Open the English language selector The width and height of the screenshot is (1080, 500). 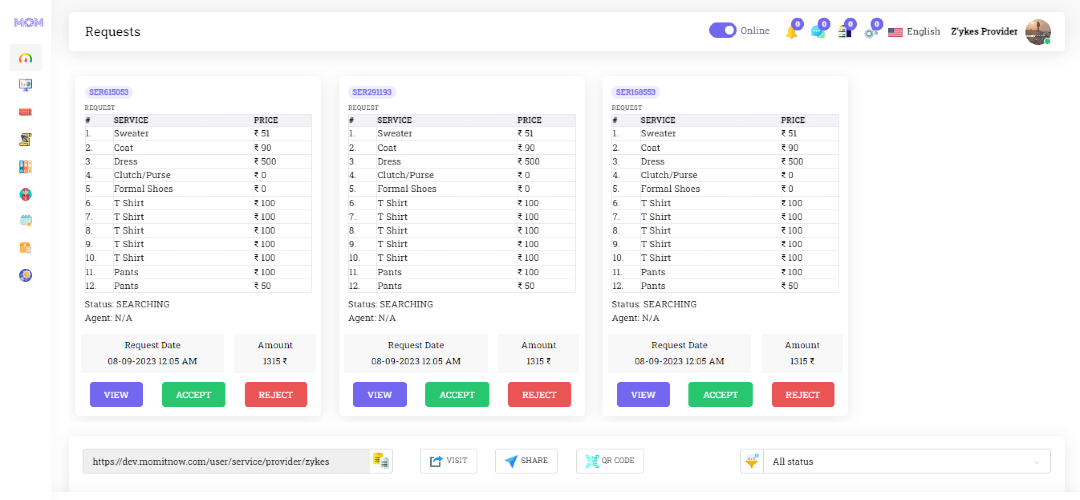[x=914, y=32]
